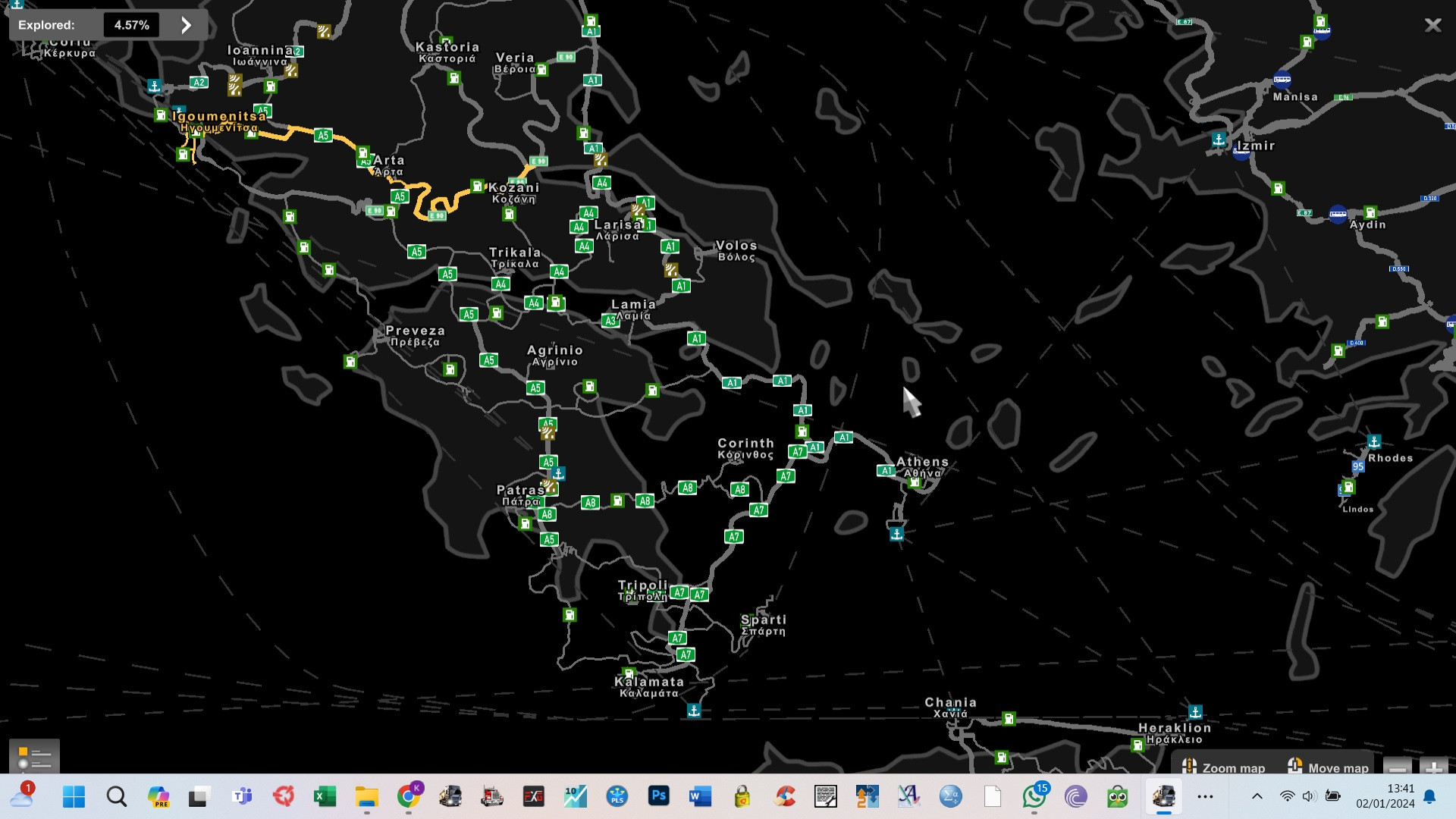This screenshot has width=1456, height=819.
Task: Show hidden system tray icons chevron
Action: 1257,796
